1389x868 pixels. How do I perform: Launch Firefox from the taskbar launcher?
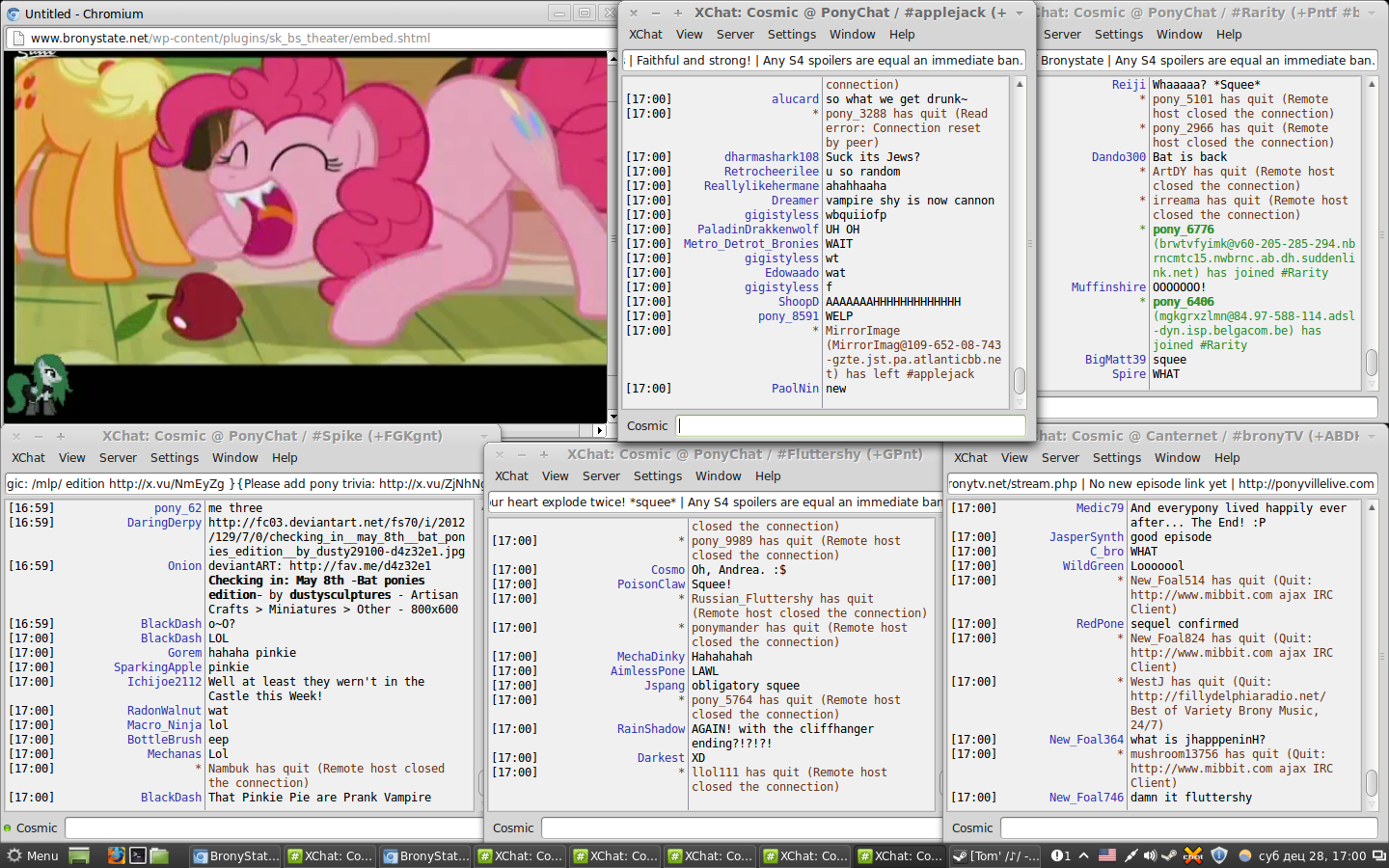(x=116, y=855)
